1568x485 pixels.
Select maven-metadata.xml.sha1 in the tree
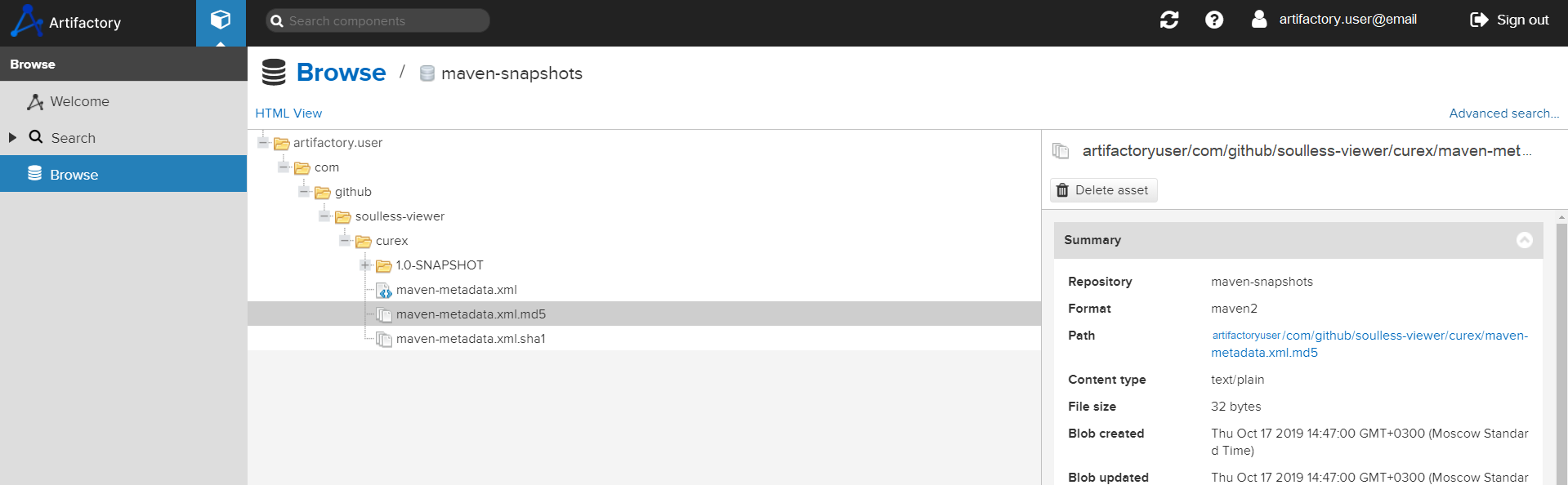click(x=471, y=339)
